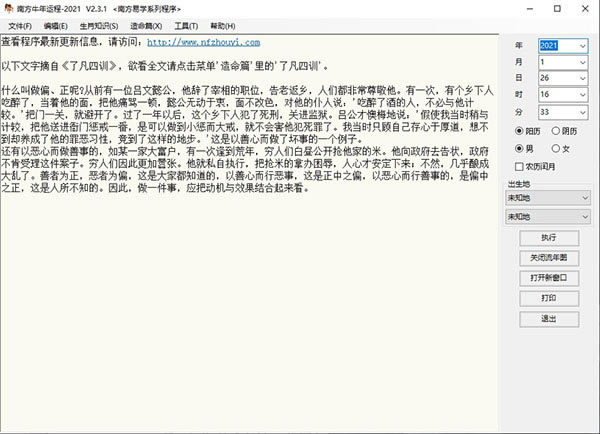Expand the 月 month dropdown
This screenshot has height=434, width=600.
[582, 62]
